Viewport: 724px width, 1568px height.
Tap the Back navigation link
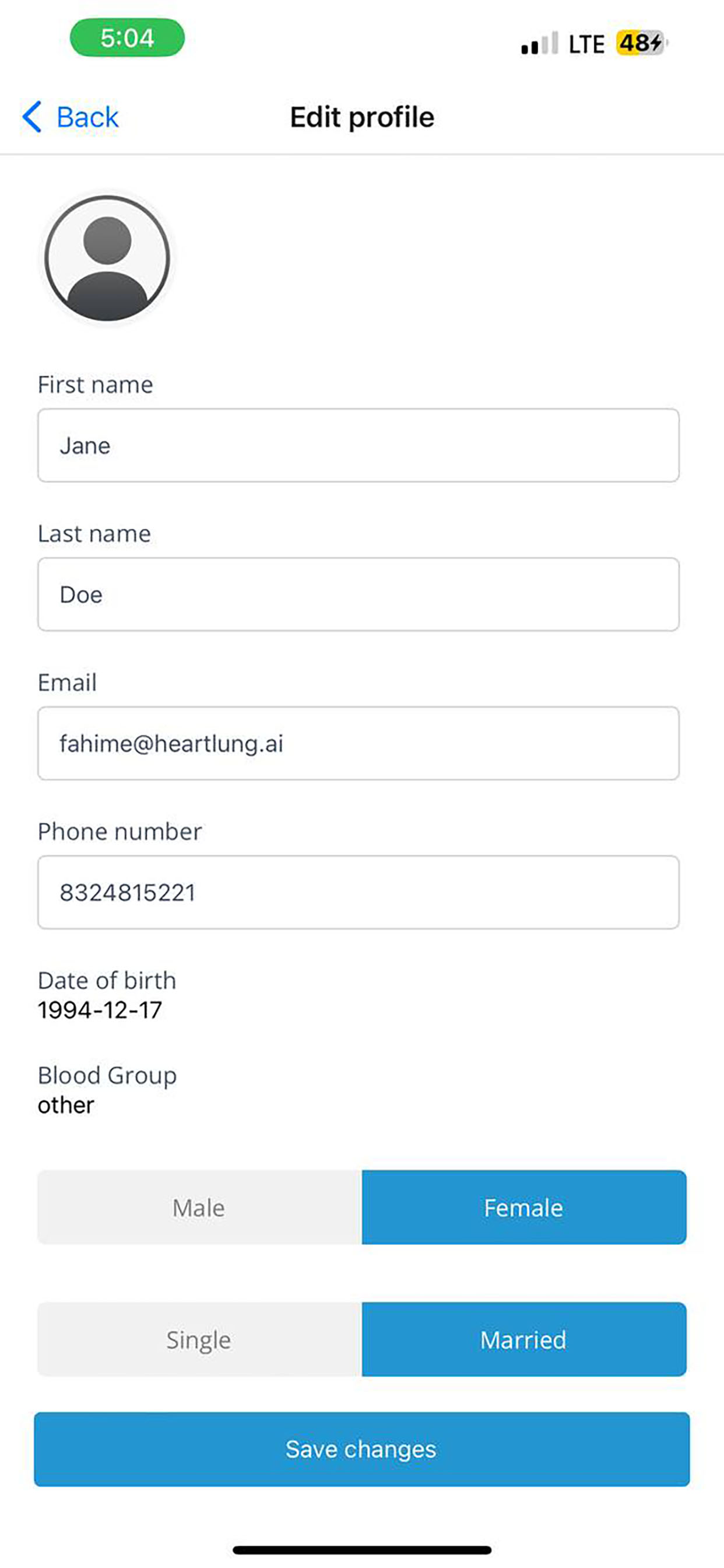[x=87, y=117]
